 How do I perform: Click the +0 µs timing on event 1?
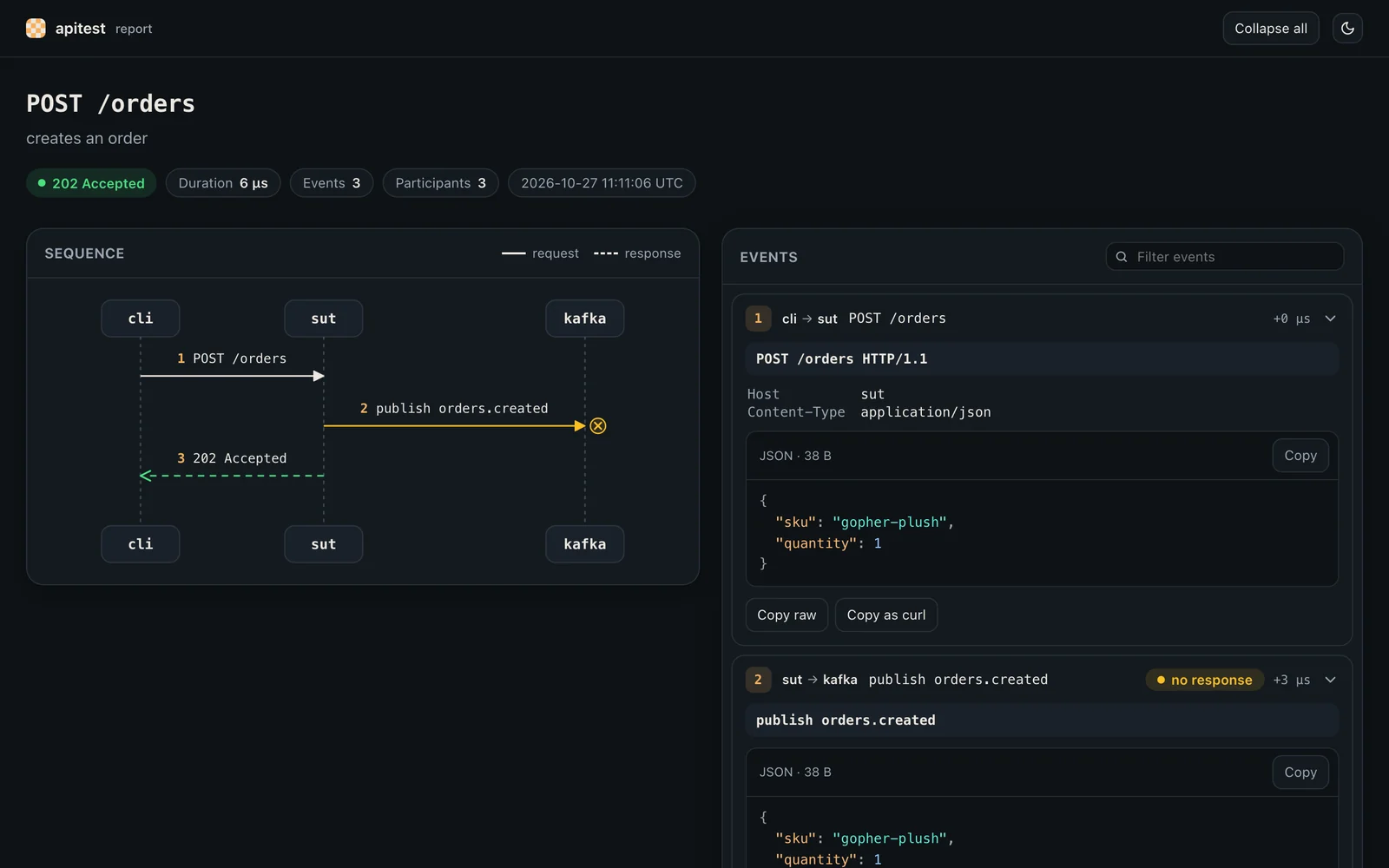(x=1291, y=319)
